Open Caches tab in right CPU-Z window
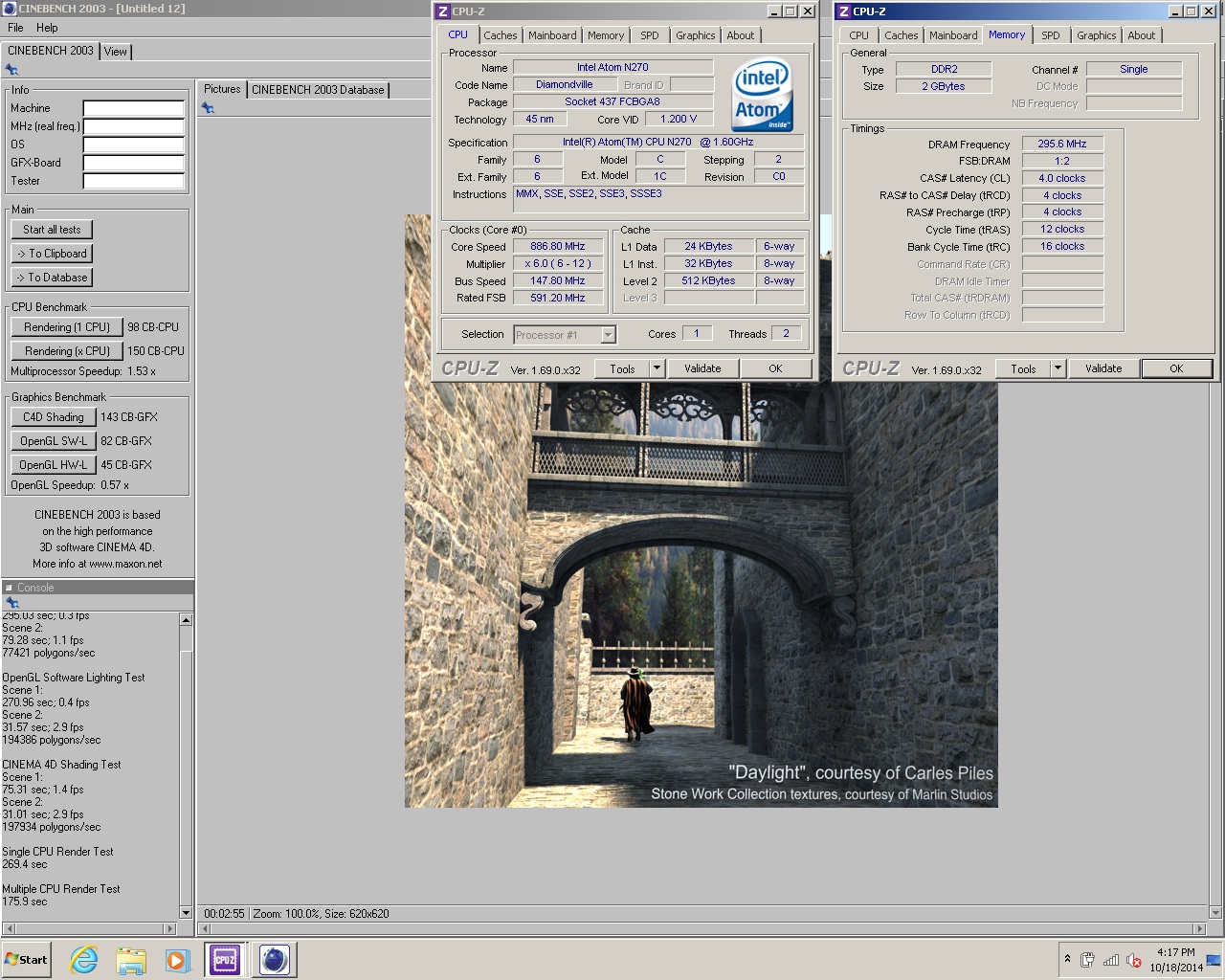The image size is (1225, 980). (901, 35)
